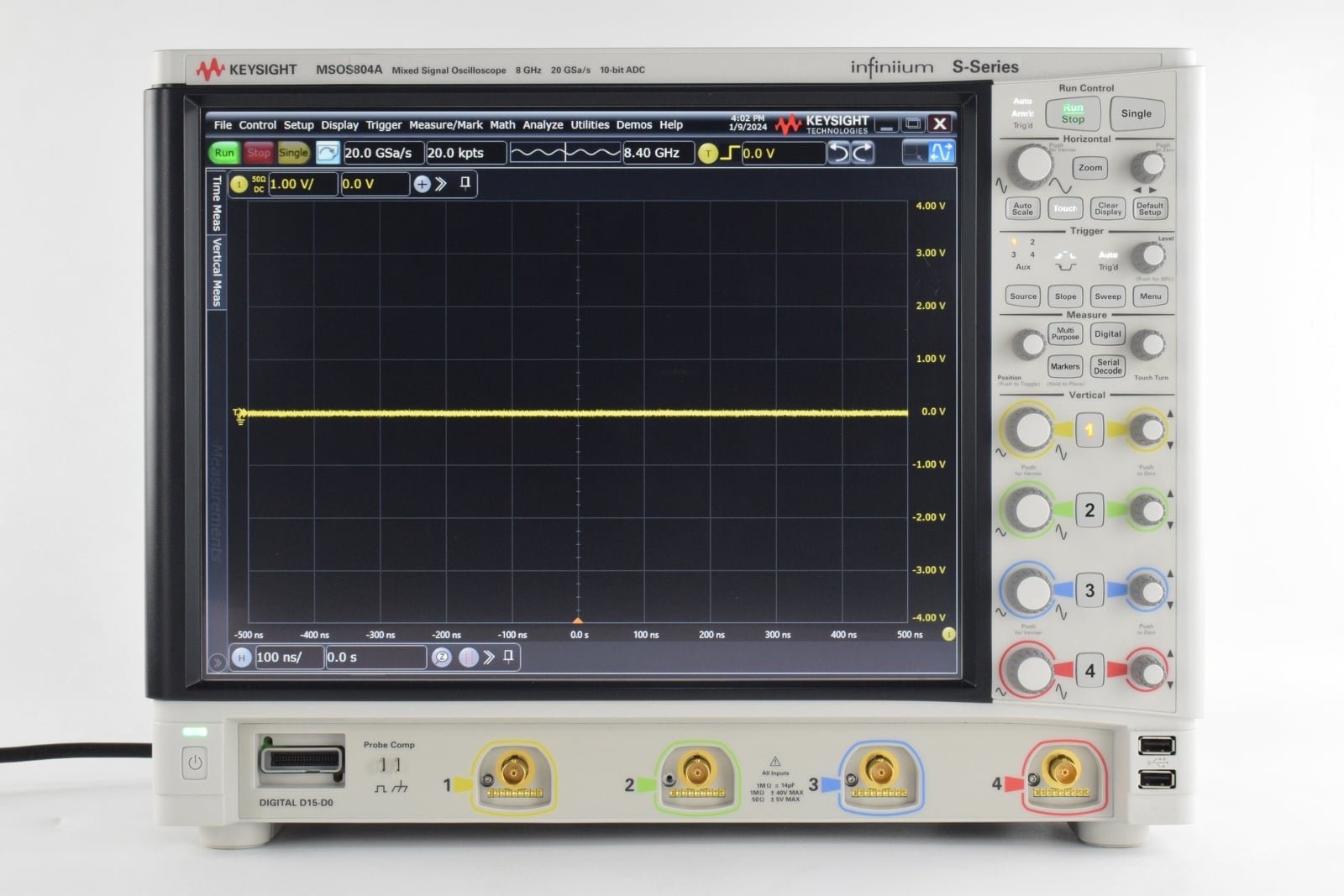Click the plus icon to add channel

point(422,184)
